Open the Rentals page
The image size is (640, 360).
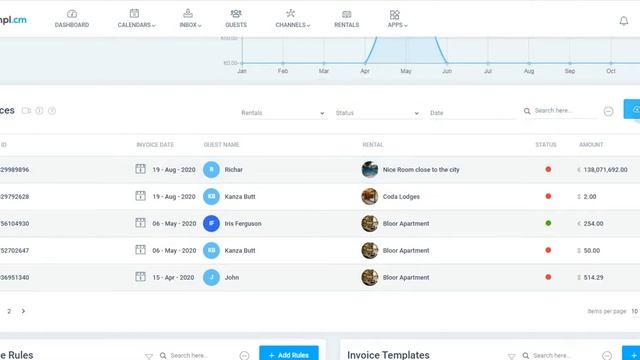[347, 19]
